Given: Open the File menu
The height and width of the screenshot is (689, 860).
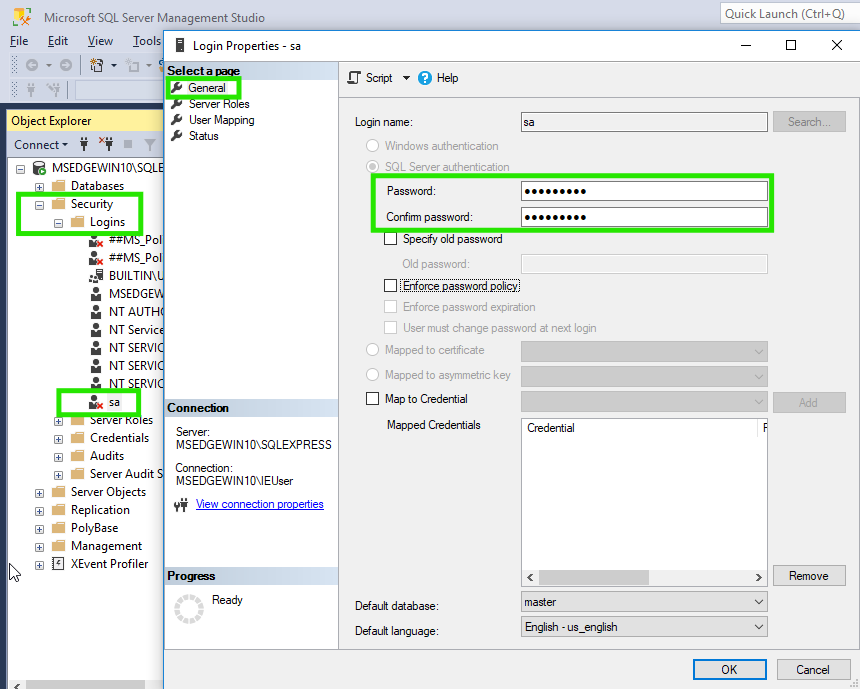Looking at the screenshot, I should [17, 41].
